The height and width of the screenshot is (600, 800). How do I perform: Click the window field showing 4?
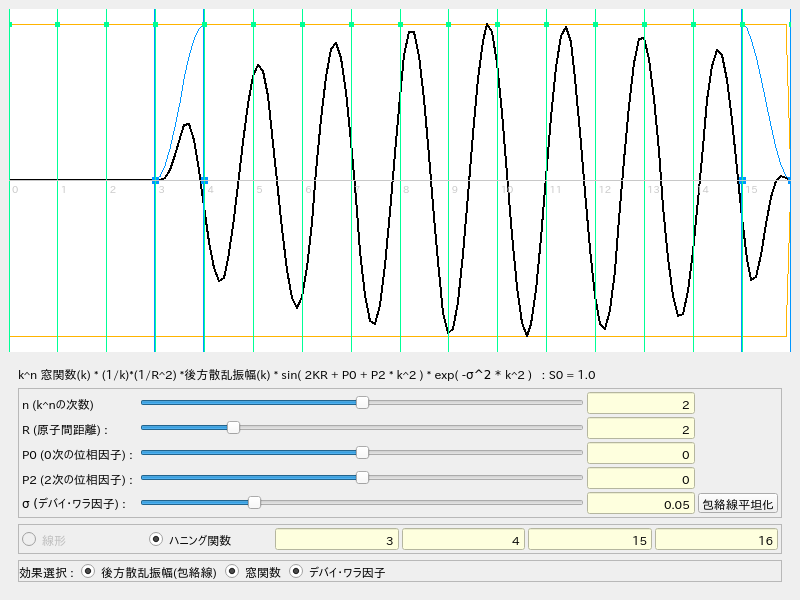click(463, 540)
